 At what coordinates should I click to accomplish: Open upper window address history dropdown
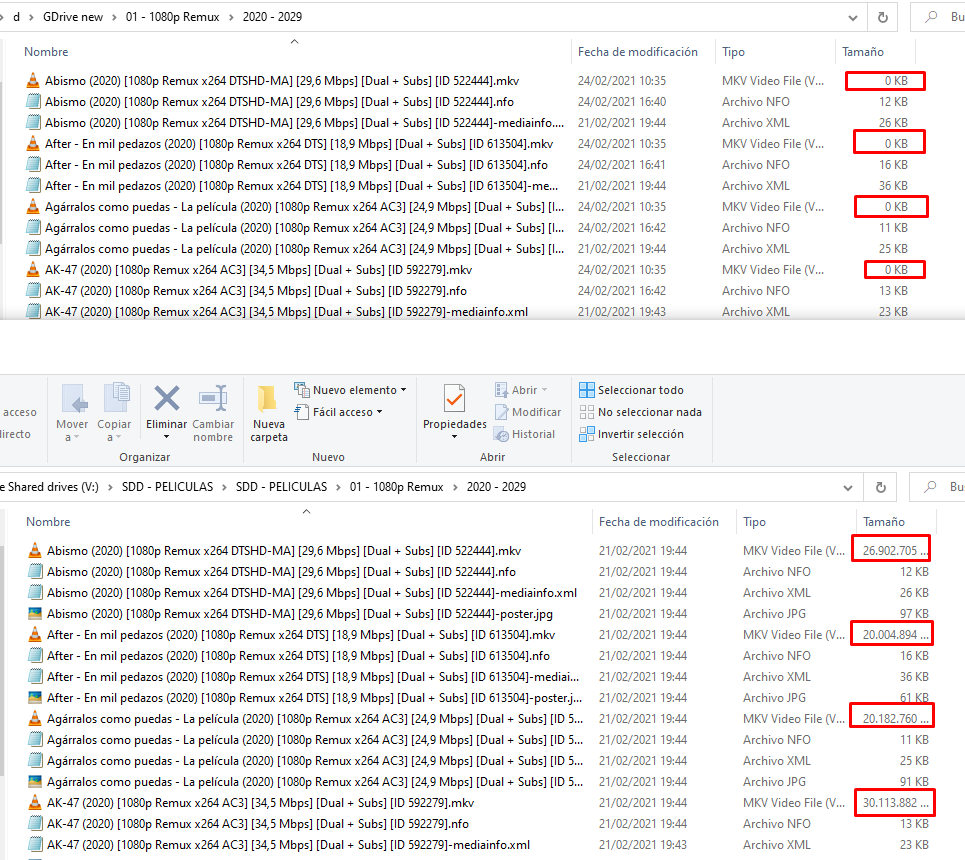coord(852,18)
